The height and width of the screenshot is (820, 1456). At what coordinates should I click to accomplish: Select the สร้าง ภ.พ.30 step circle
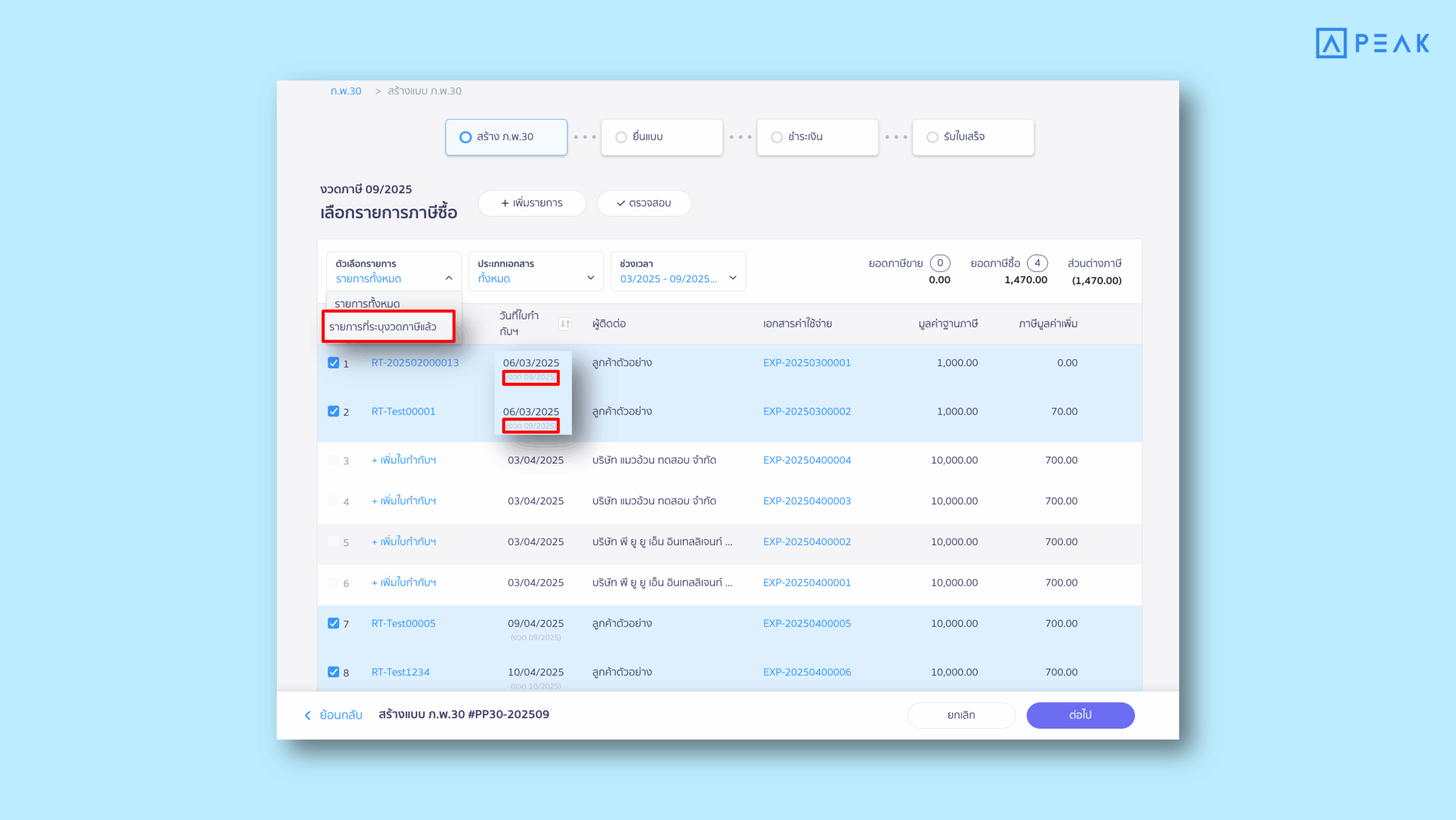click(465, 137)
